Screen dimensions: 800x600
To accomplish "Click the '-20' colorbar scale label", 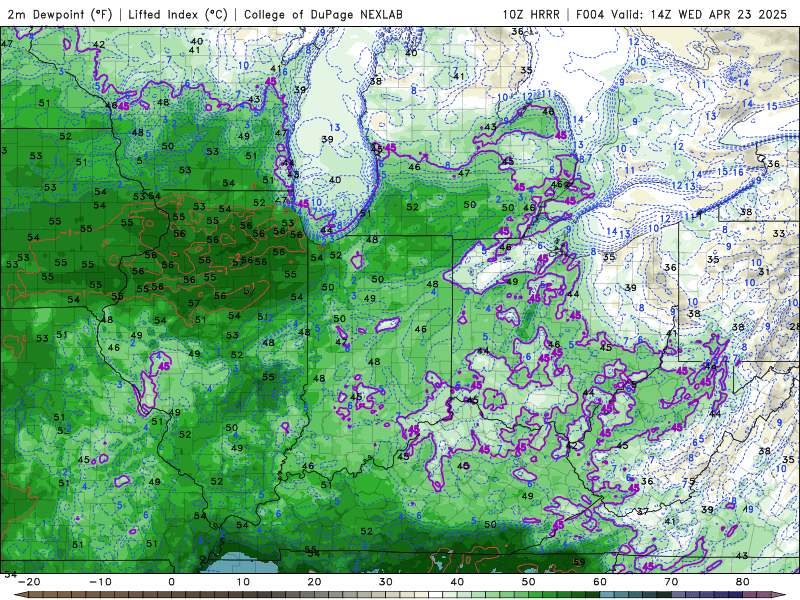I will [29, 582].
